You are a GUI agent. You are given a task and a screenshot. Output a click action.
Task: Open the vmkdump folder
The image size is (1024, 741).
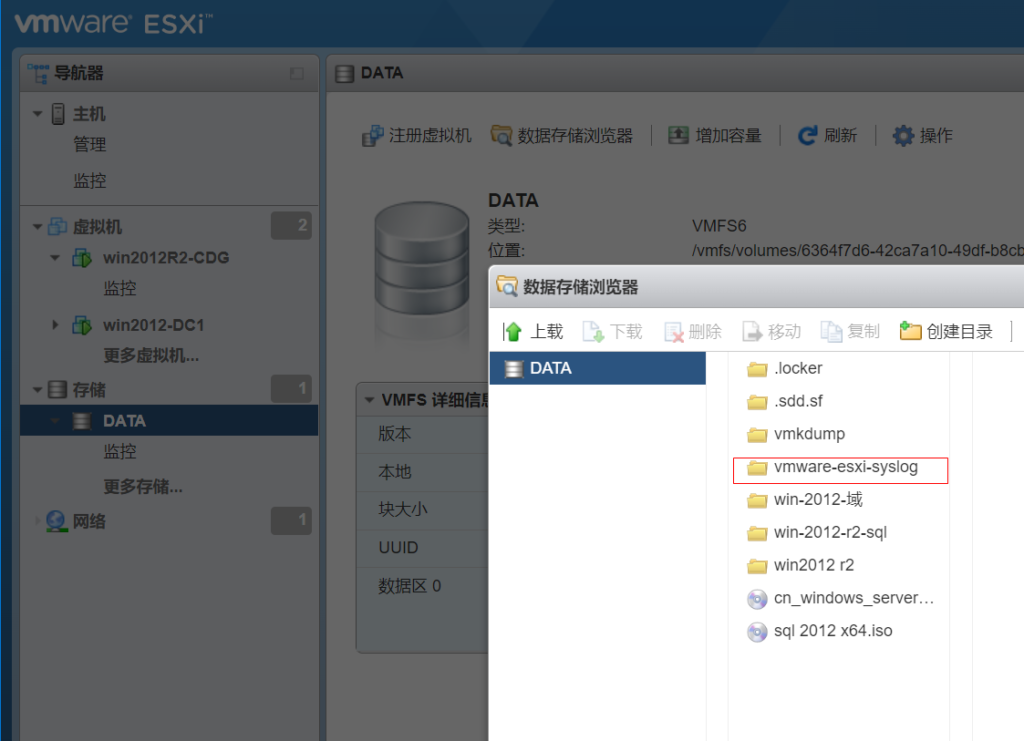[x=795, y=434]
